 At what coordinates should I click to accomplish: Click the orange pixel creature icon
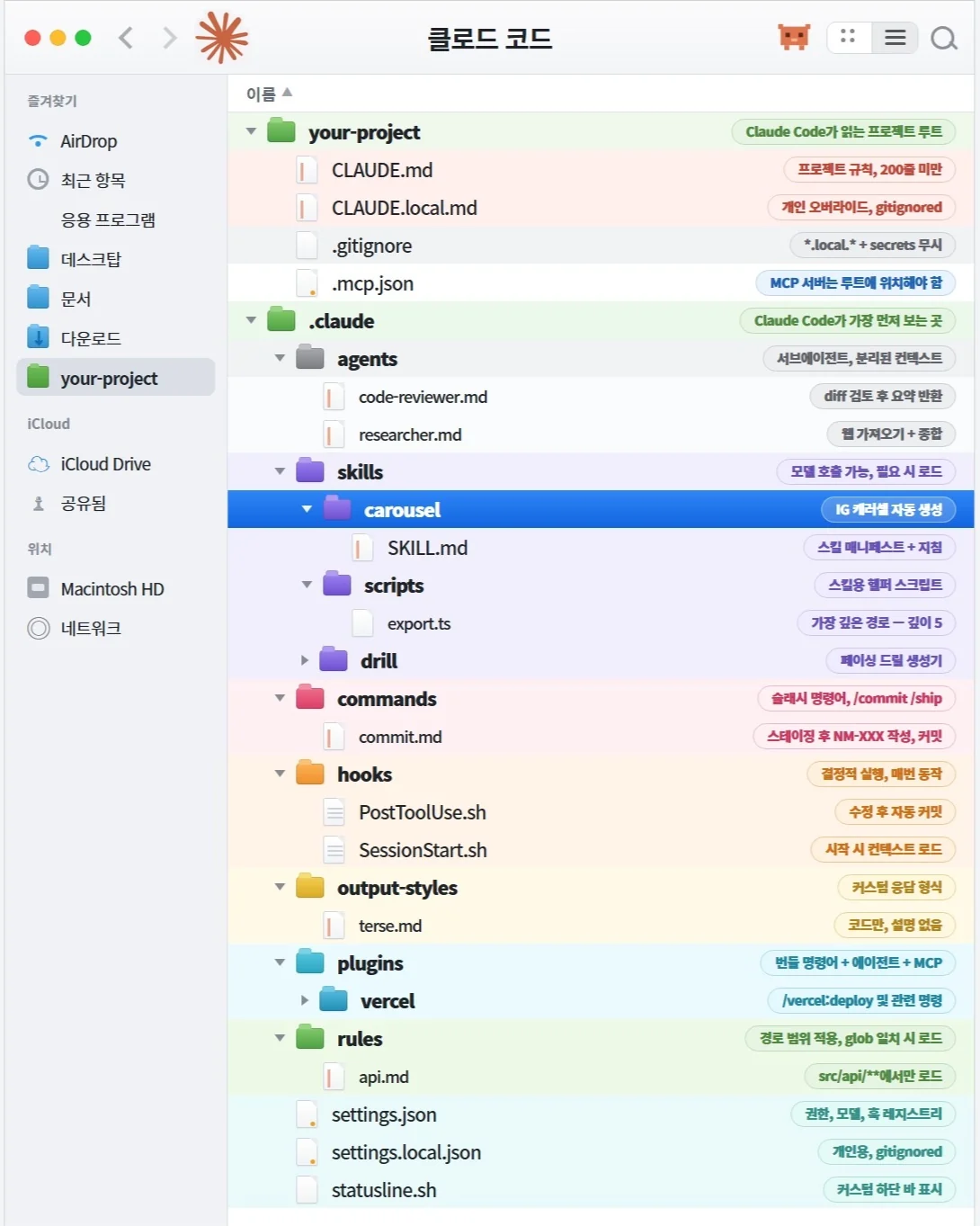(794, 37)
